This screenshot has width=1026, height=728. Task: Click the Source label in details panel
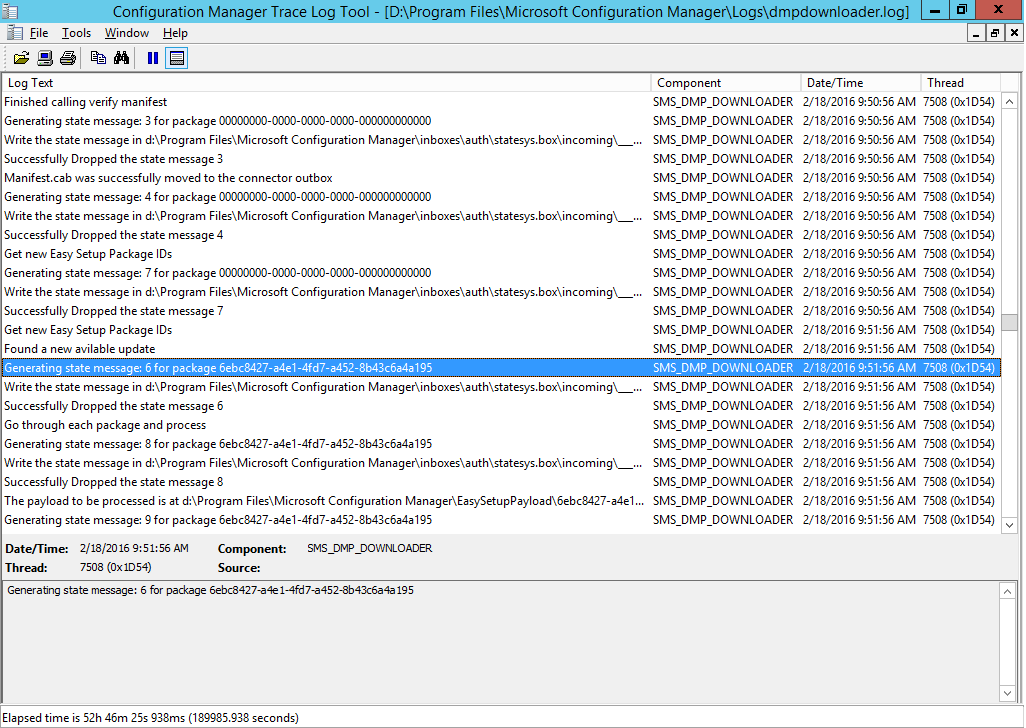click(x=239, y=568)
